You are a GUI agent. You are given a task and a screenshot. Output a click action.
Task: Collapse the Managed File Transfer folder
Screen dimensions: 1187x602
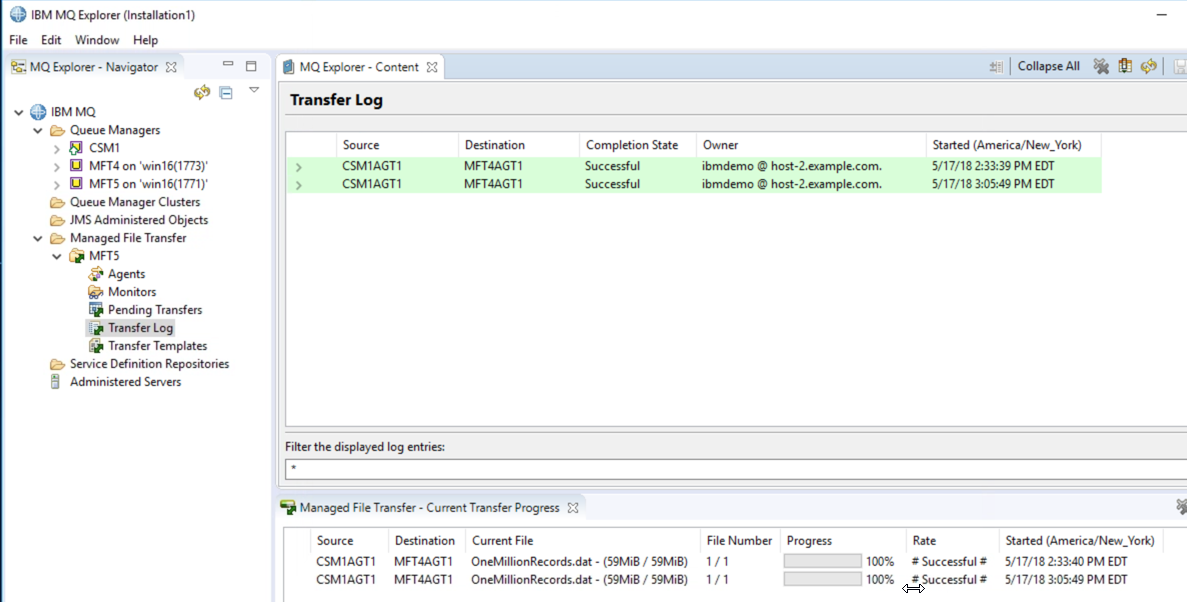38,239
